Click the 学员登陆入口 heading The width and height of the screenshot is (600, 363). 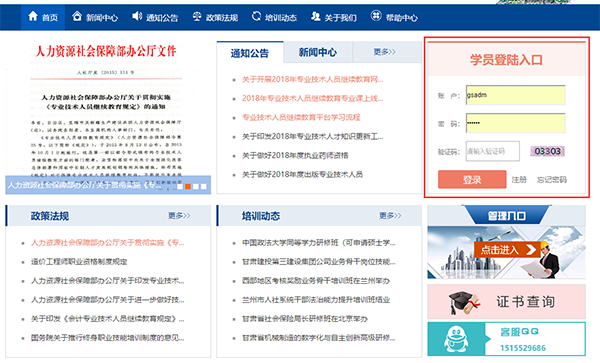(506, 60)
